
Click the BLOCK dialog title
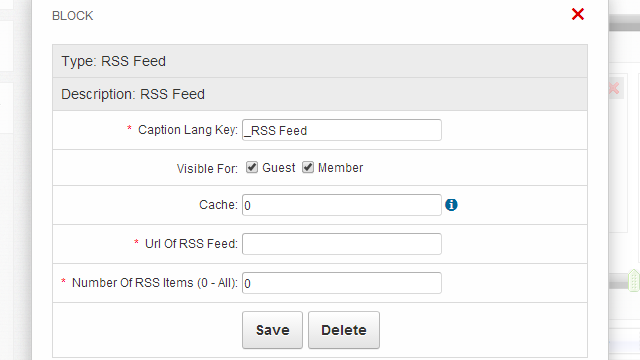[x=73, y=16]
